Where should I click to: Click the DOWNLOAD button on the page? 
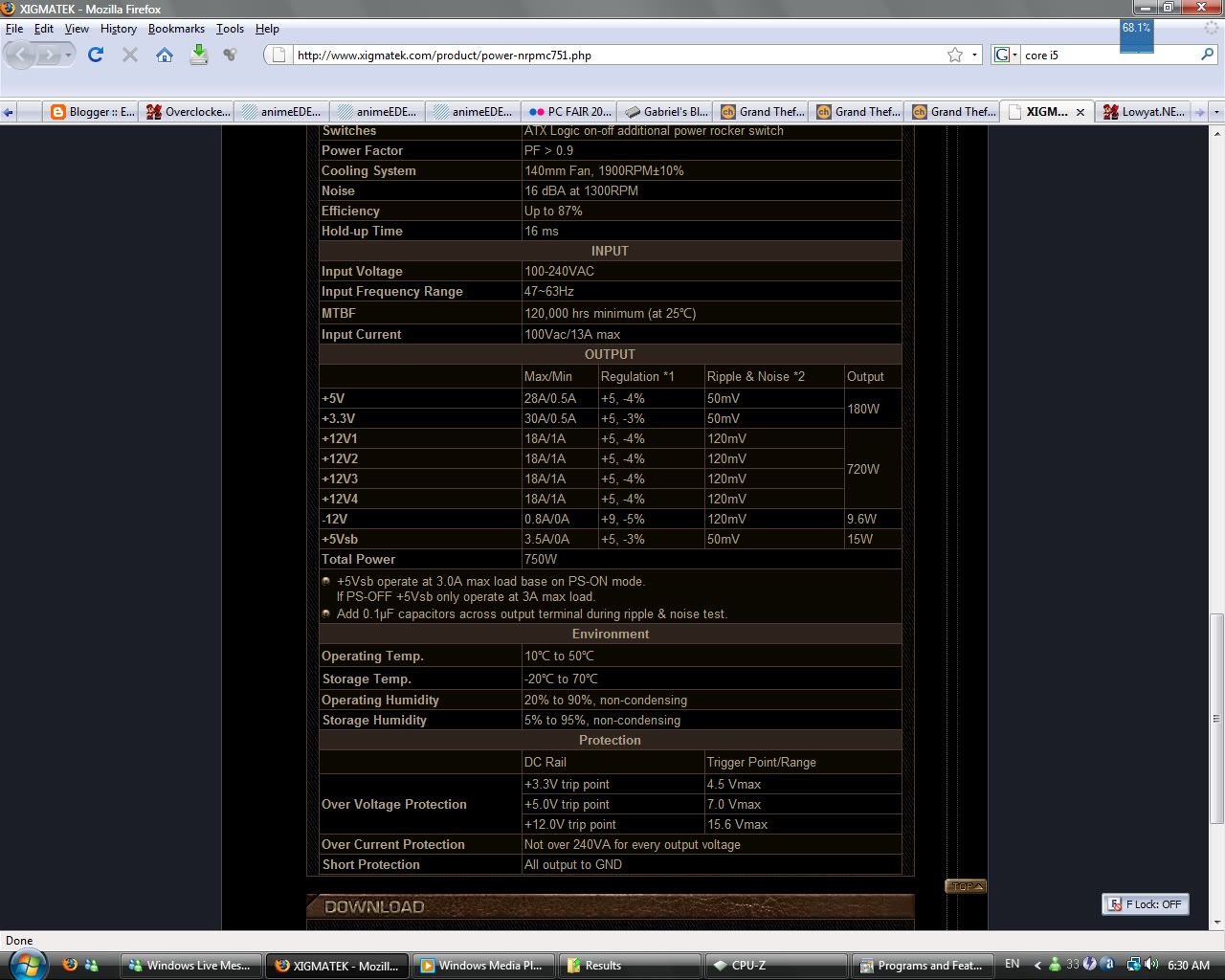click(376, 905)
